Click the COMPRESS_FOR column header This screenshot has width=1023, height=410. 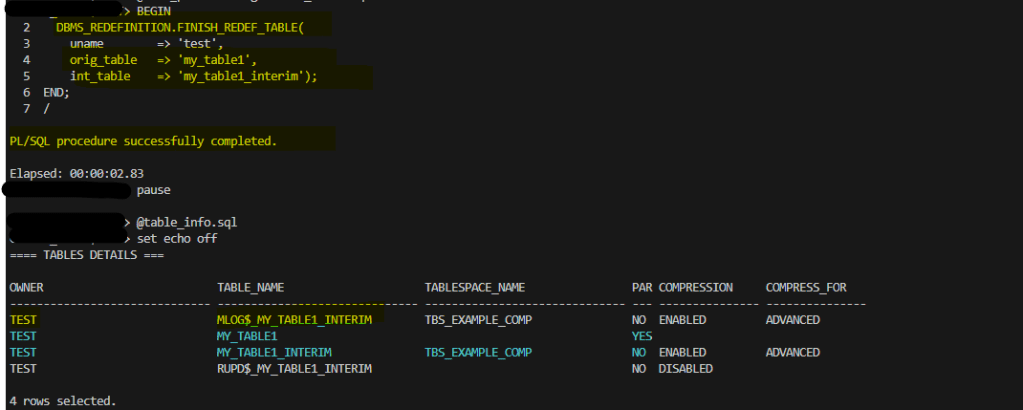[x=806, y=287]
